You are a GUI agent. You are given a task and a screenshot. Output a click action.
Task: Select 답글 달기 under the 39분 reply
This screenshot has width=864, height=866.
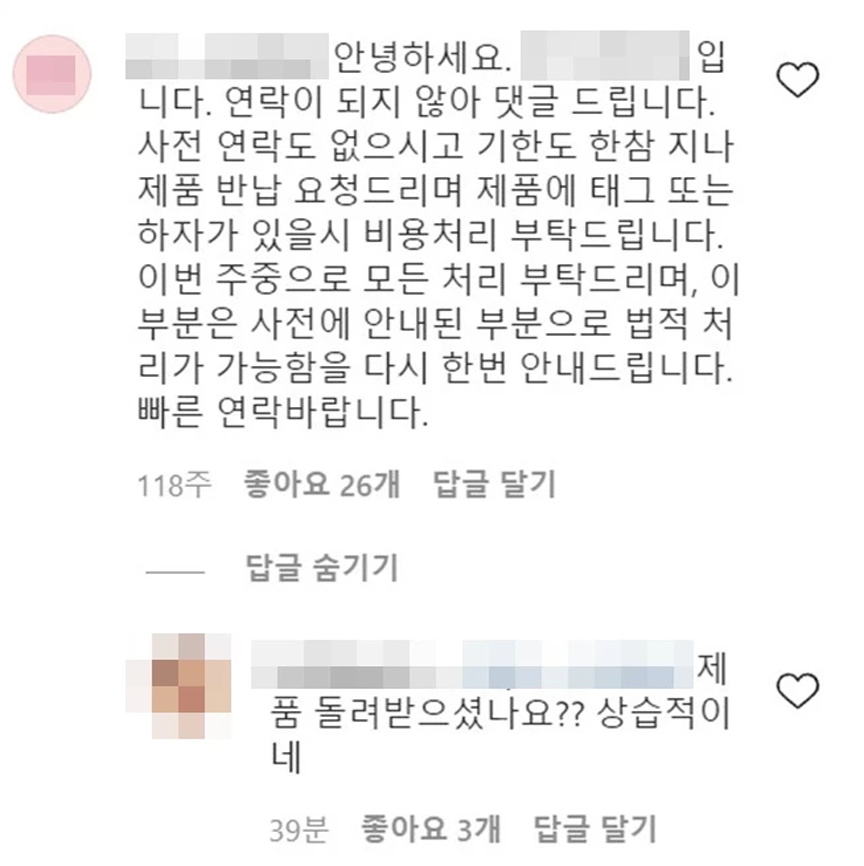point(596,828)
